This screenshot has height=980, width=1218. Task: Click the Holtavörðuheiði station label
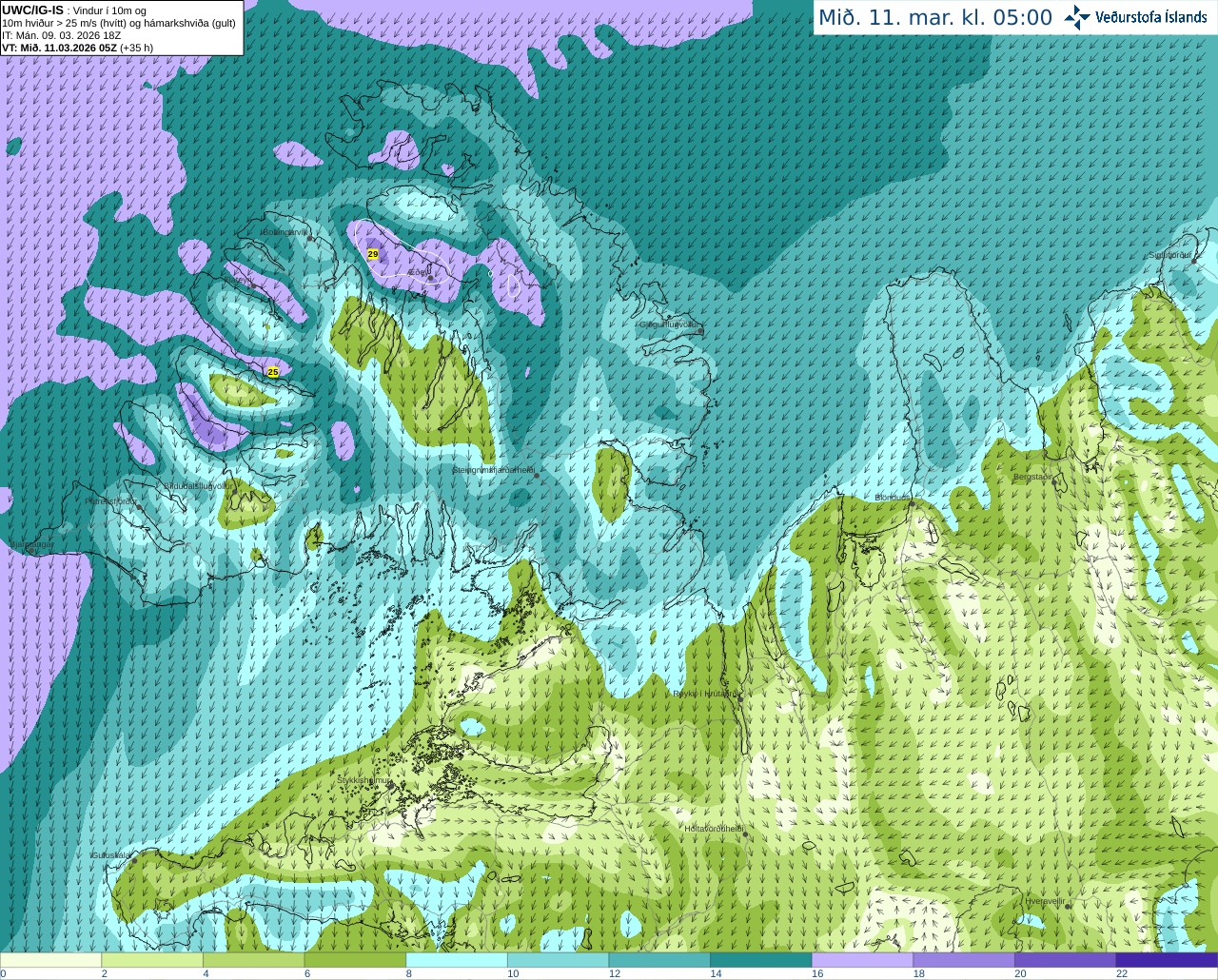point(714,829)
